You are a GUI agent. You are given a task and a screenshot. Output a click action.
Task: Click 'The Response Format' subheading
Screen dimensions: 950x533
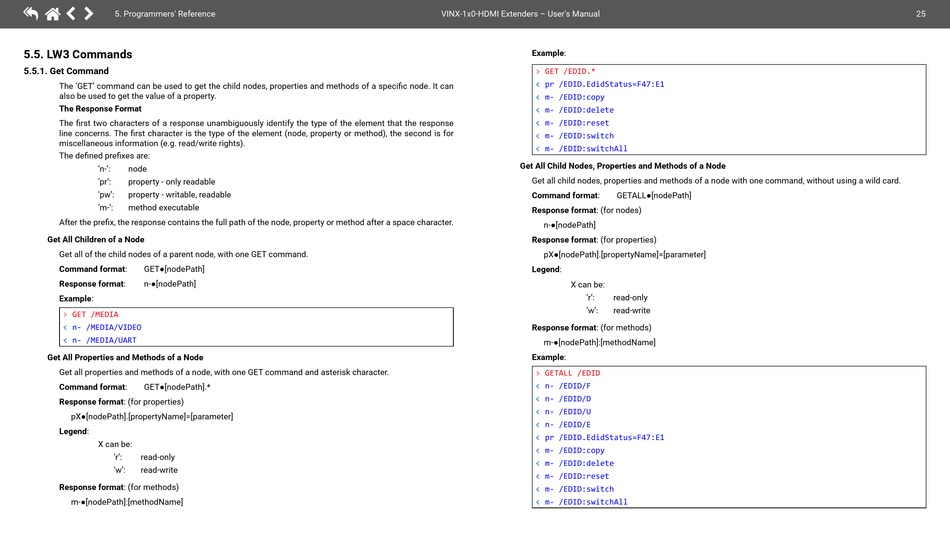[100, 108]
